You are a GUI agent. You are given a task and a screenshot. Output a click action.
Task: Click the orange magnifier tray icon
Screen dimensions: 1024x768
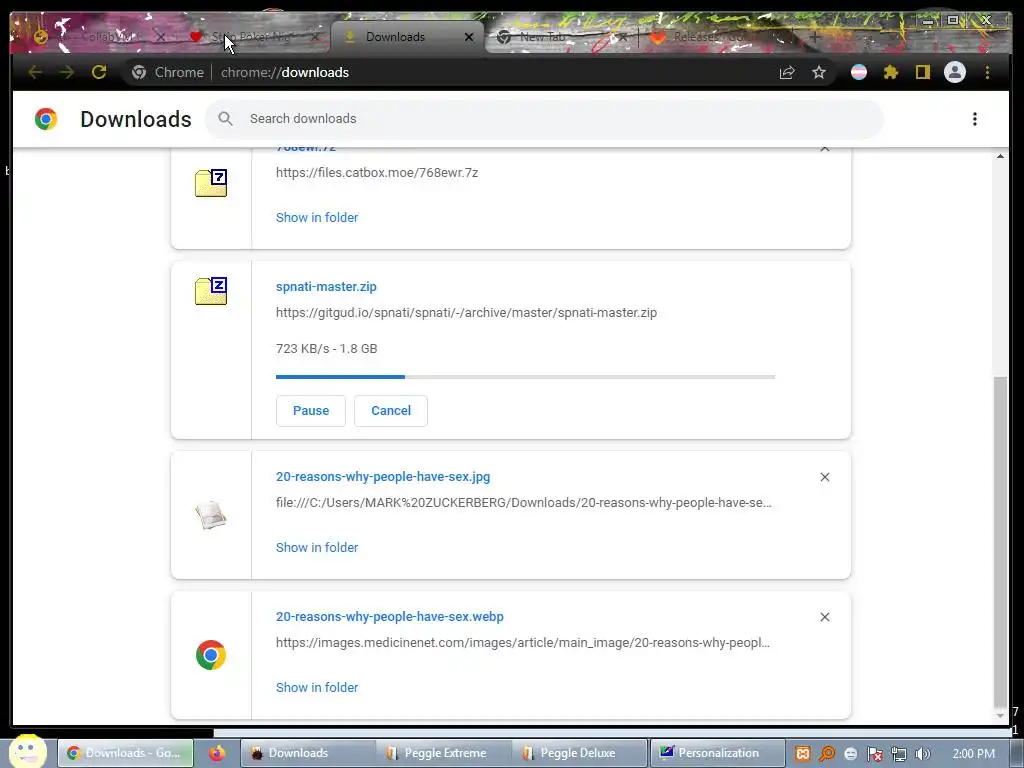pyautogui.click(x=827, y=754)
